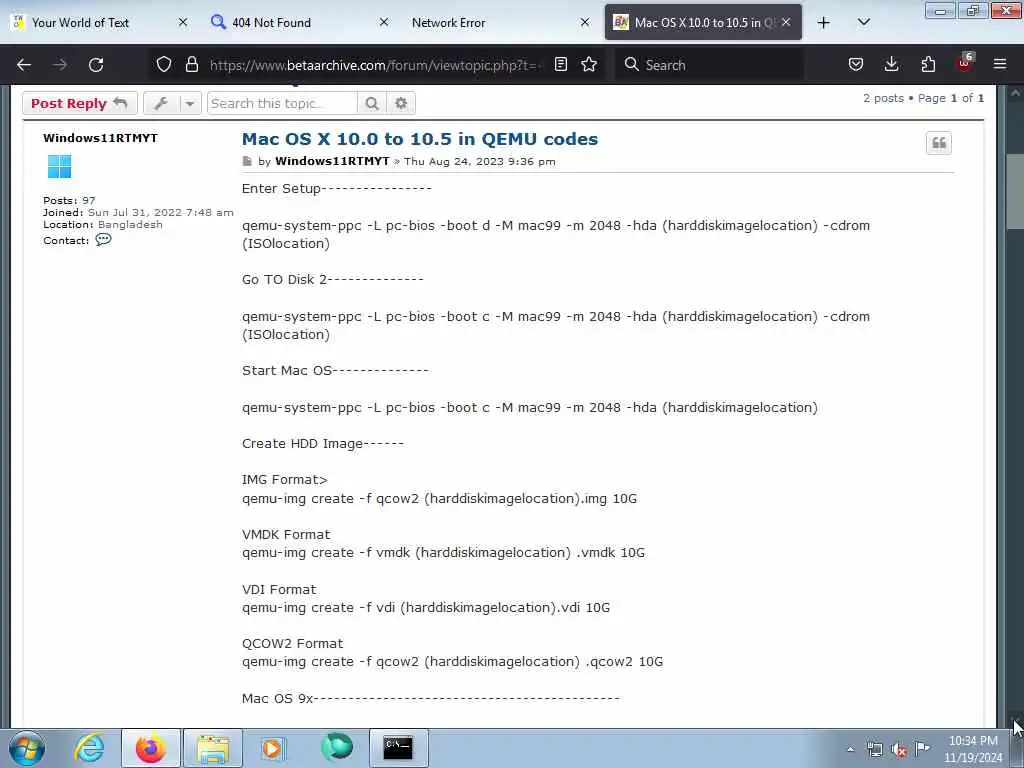Click the author link beside 'by'

[x=332, y=161]
